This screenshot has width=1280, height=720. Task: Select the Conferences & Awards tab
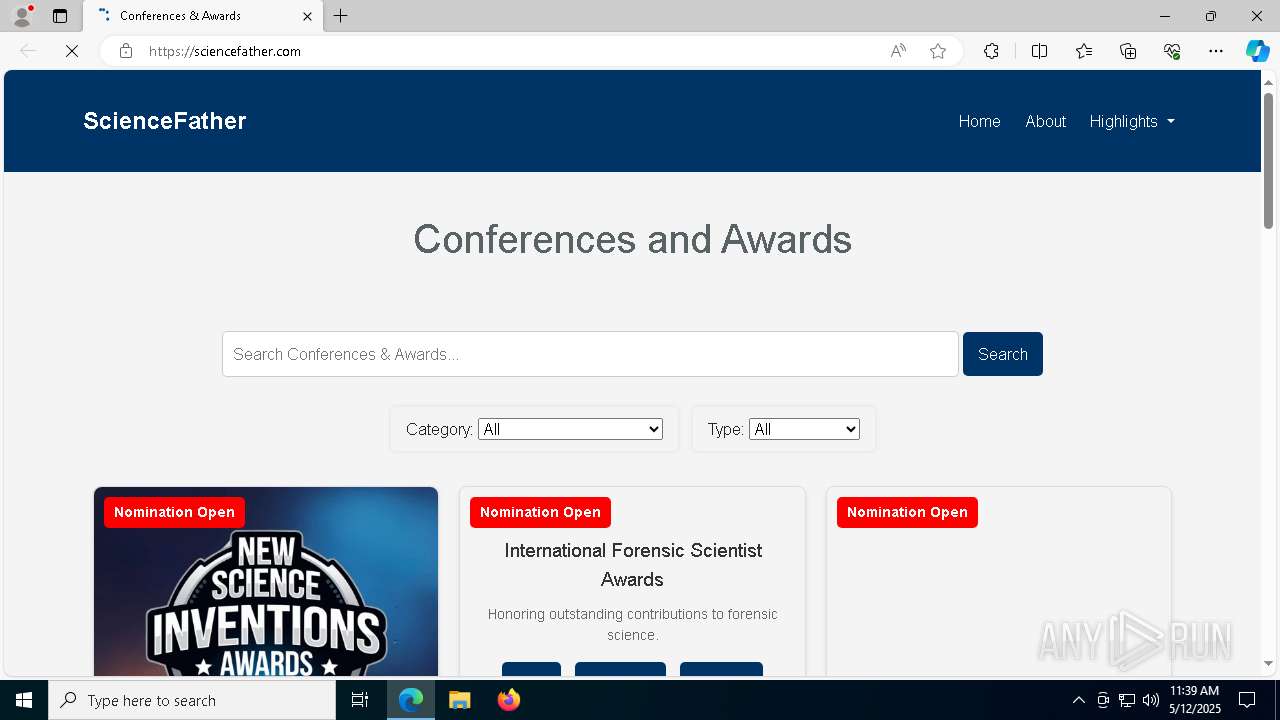coord(203,16)
